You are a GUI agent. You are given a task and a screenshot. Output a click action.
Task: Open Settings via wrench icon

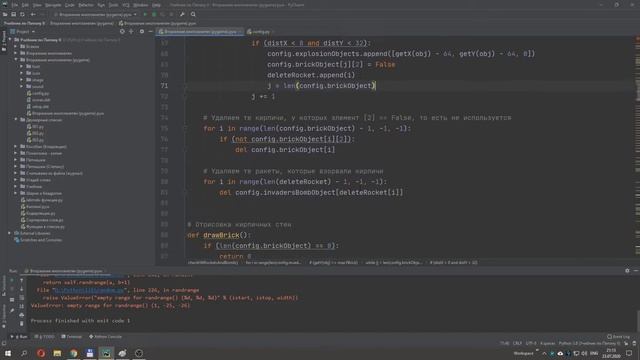tap(182, 14)
